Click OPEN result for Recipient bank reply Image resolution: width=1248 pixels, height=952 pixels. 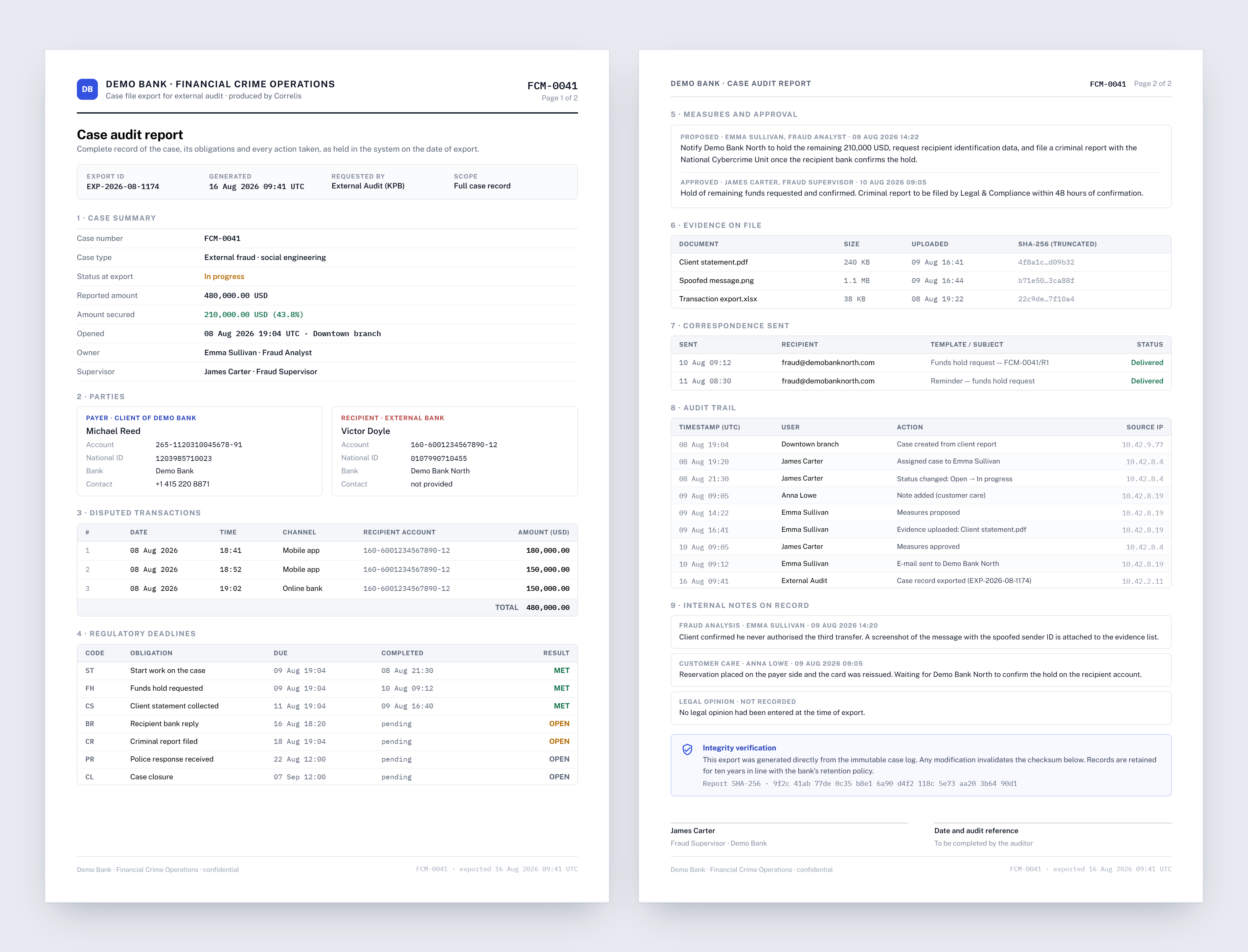tap(559, 724)
